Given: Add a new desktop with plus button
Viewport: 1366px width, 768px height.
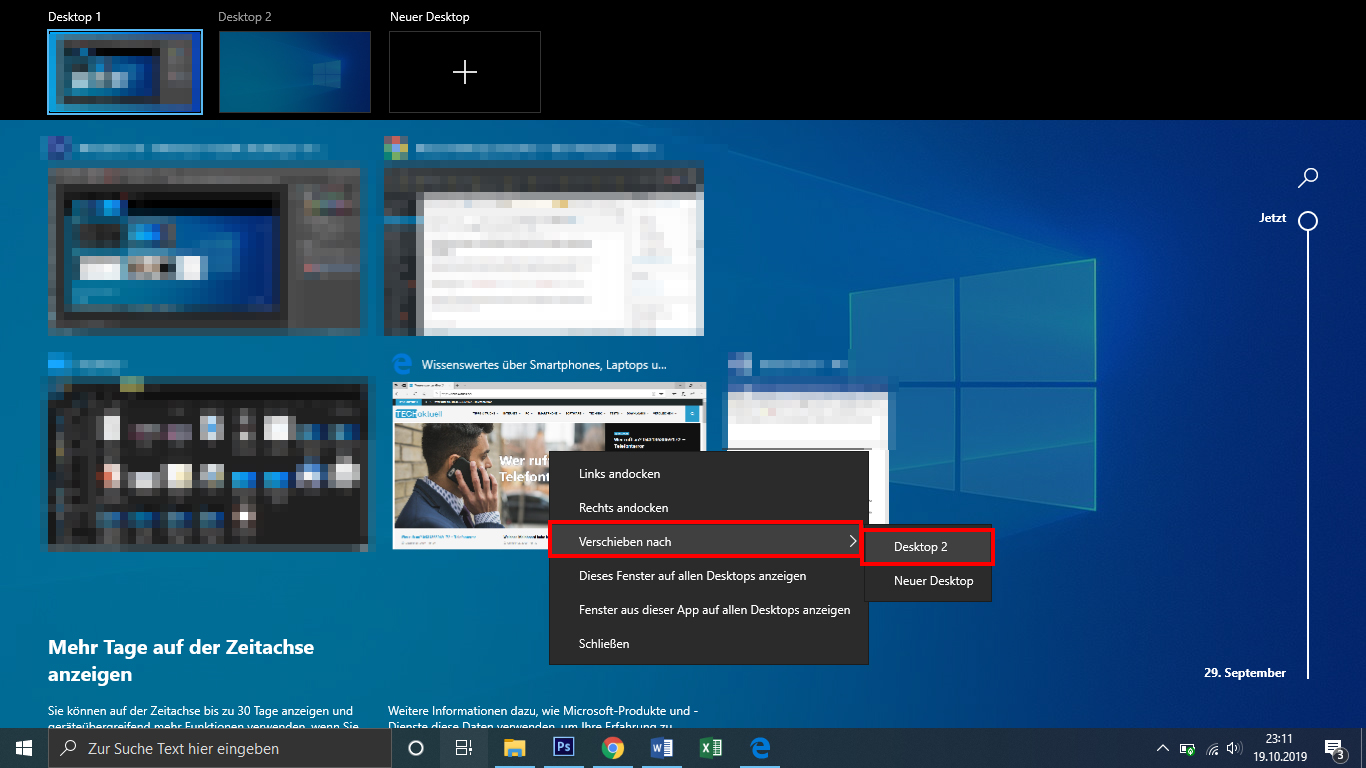Looking at the screenshot, I should (465, 72).
